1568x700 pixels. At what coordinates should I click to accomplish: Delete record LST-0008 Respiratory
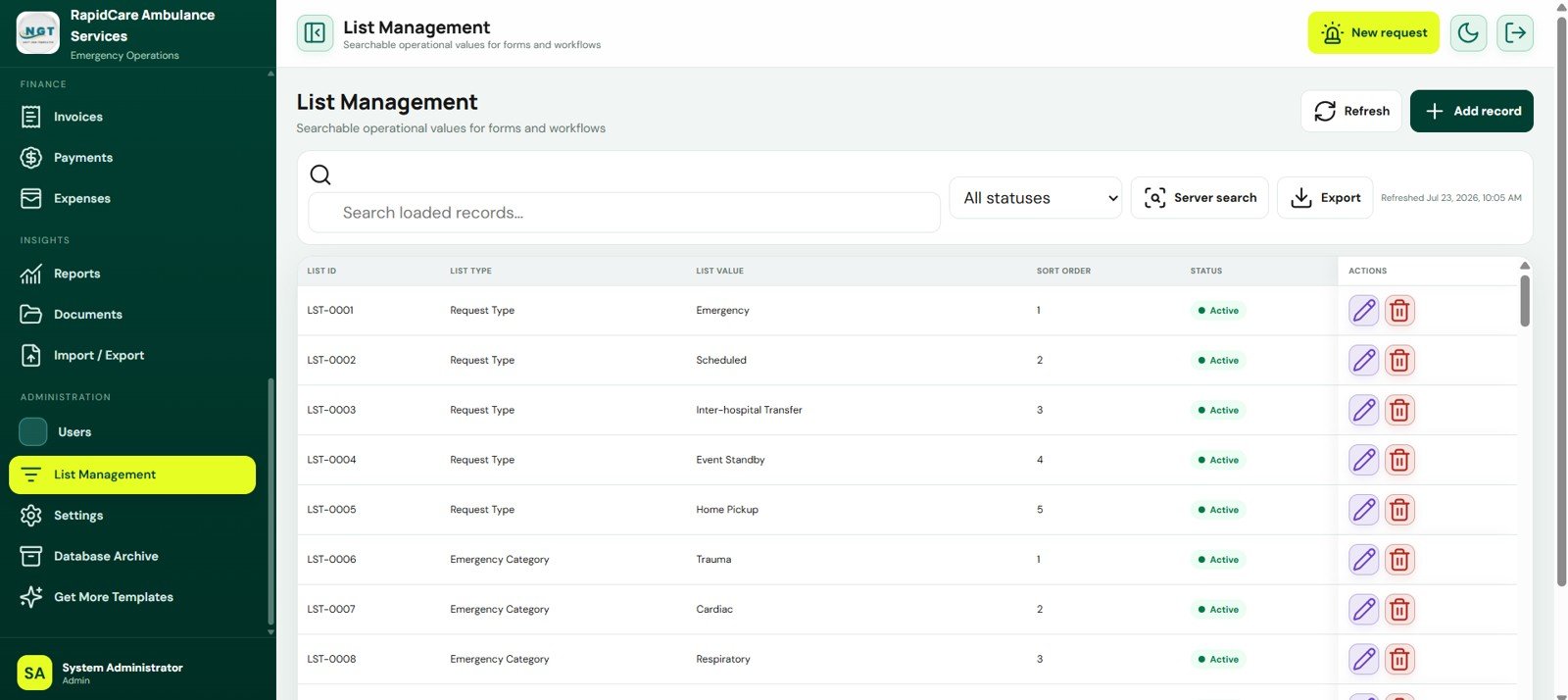click(x=1399, y=659)
